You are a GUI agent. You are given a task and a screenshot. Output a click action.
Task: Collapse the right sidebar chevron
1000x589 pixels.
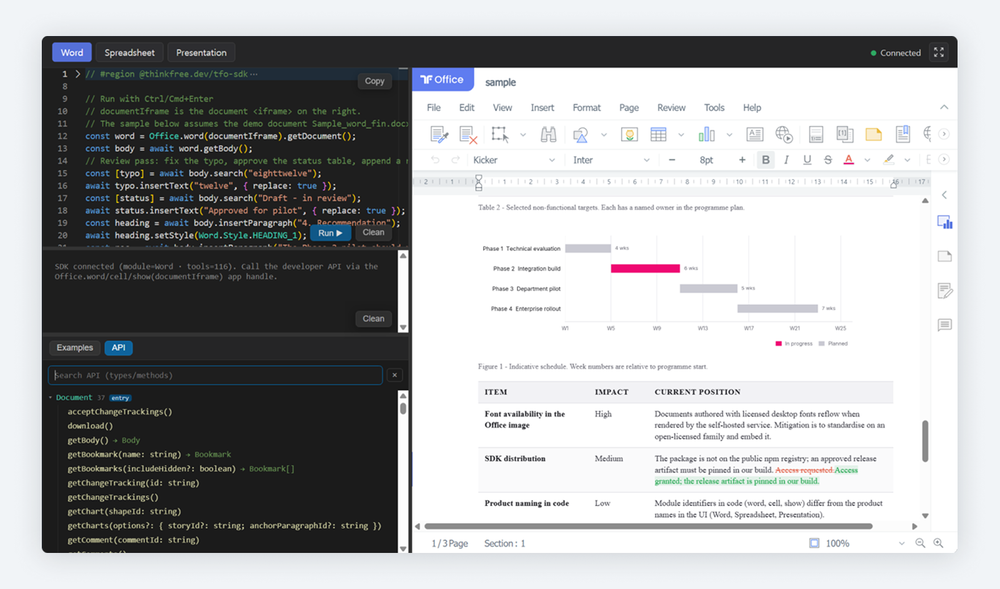[x=945, y=195]
